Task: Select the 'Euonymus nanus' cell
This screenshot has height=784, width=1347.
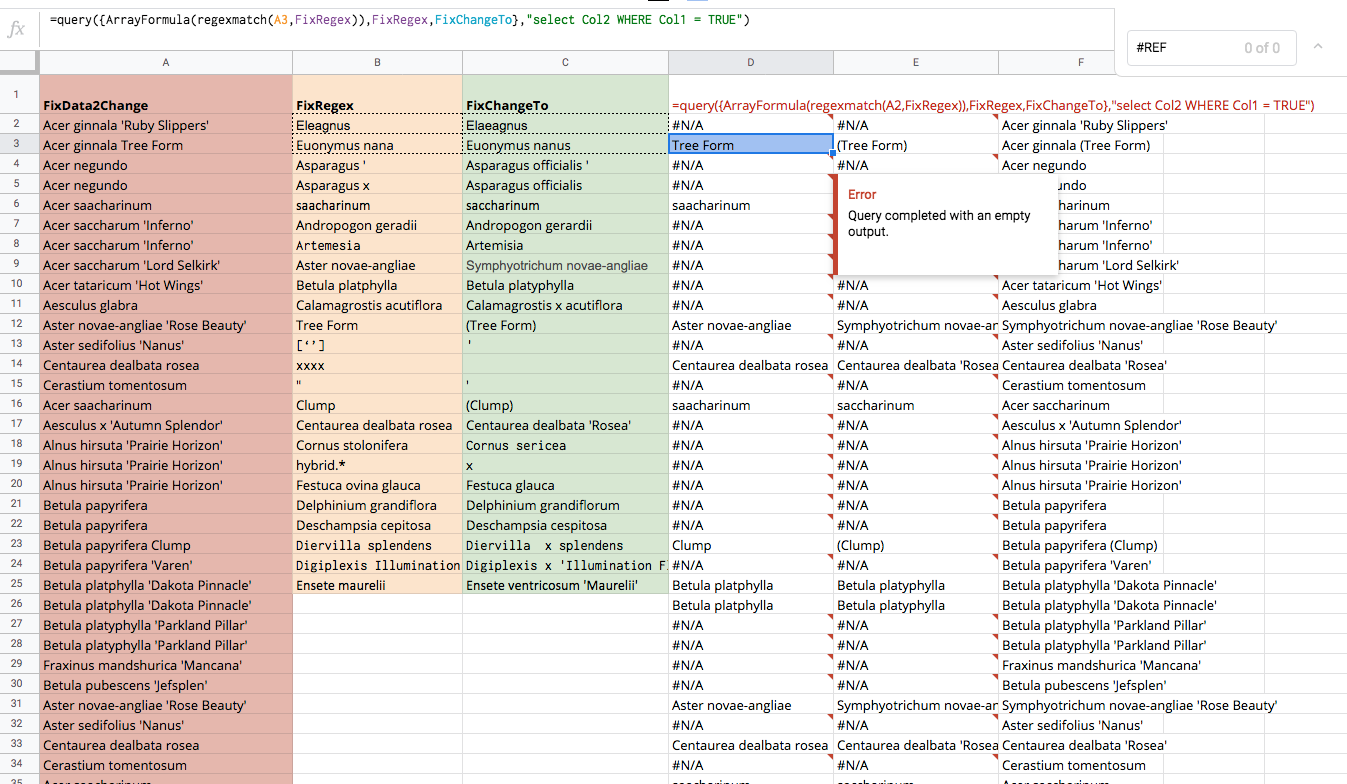Action: pos(565,145)
